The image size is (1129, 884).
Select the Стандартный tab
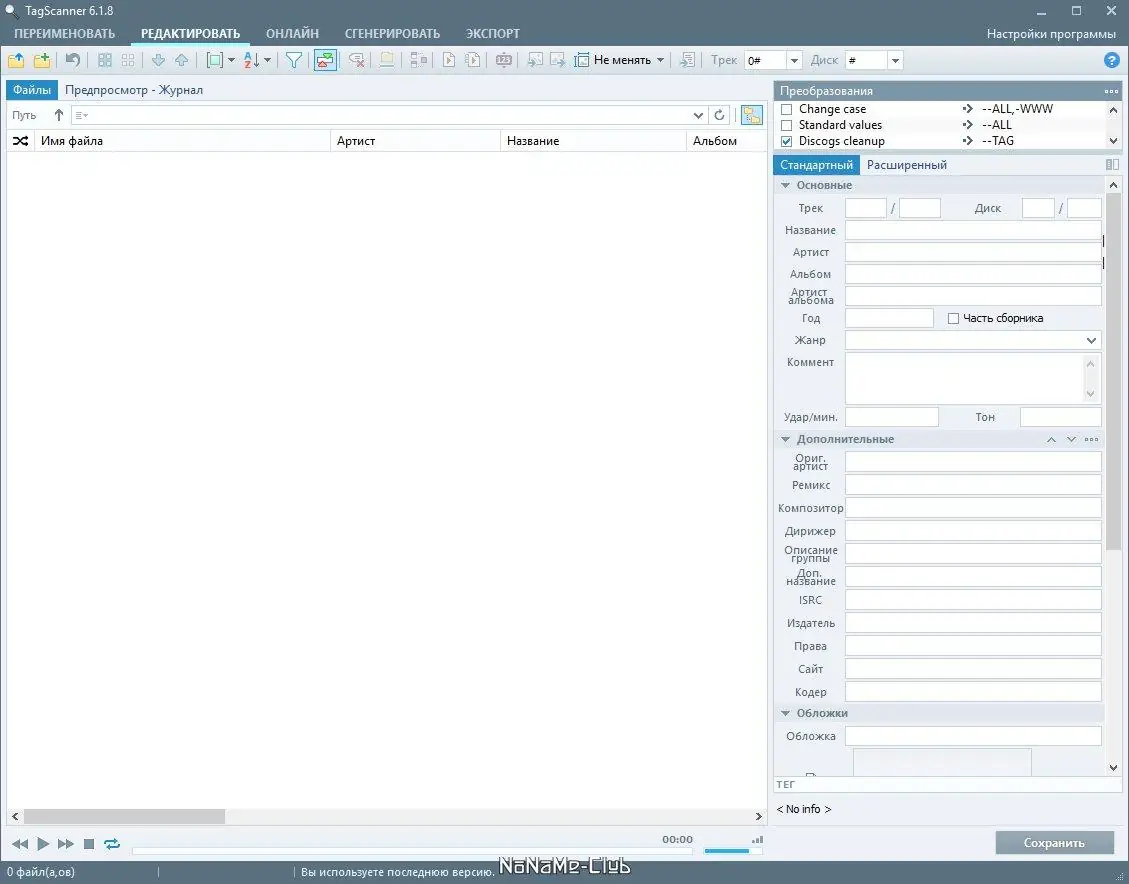click(817, 165)
